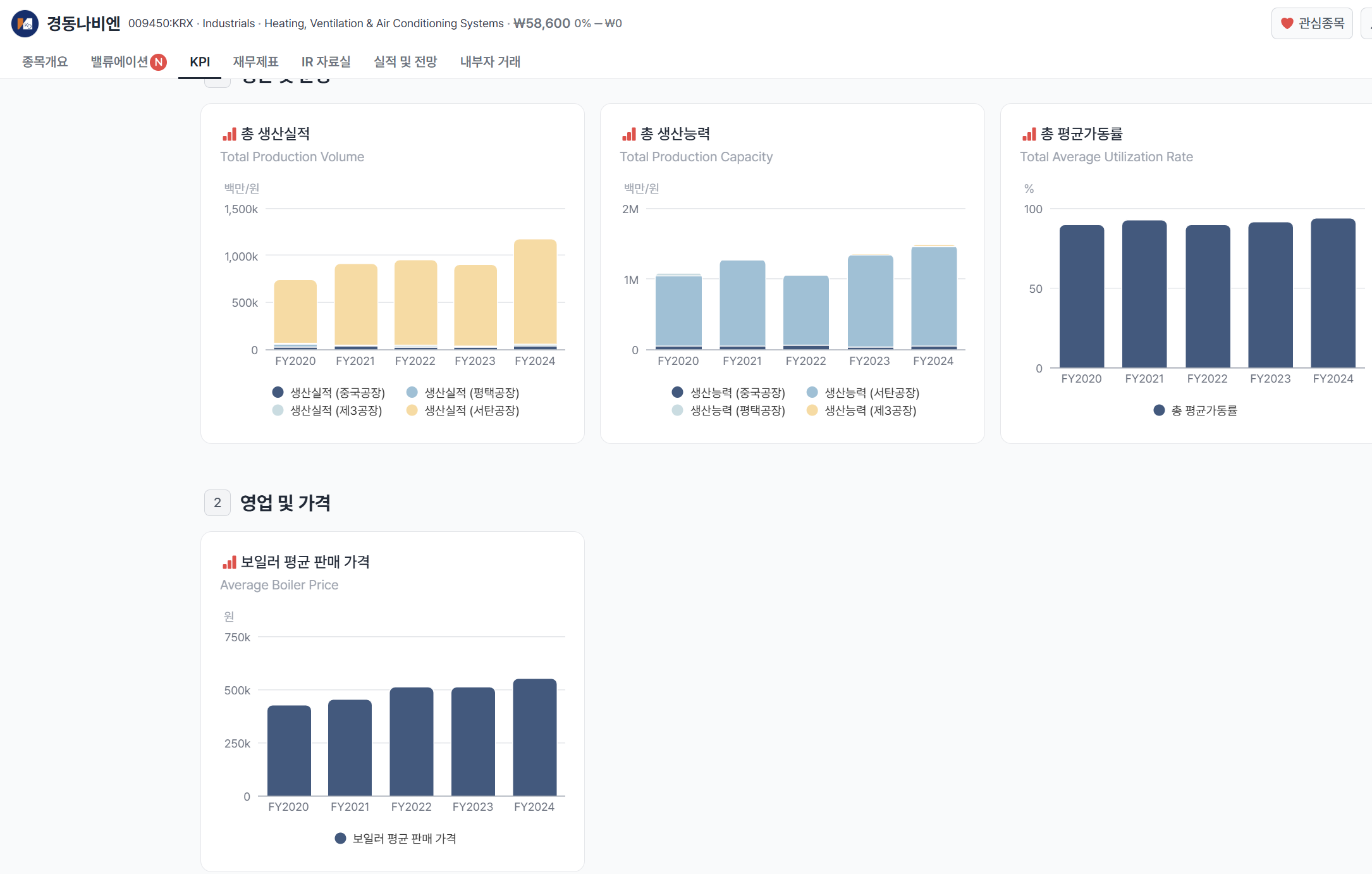Click FY2020 bar in Average Boiler Price chart
This screenshot has width=1372, height=874.
pyautogui.click(x=289, y=751)
